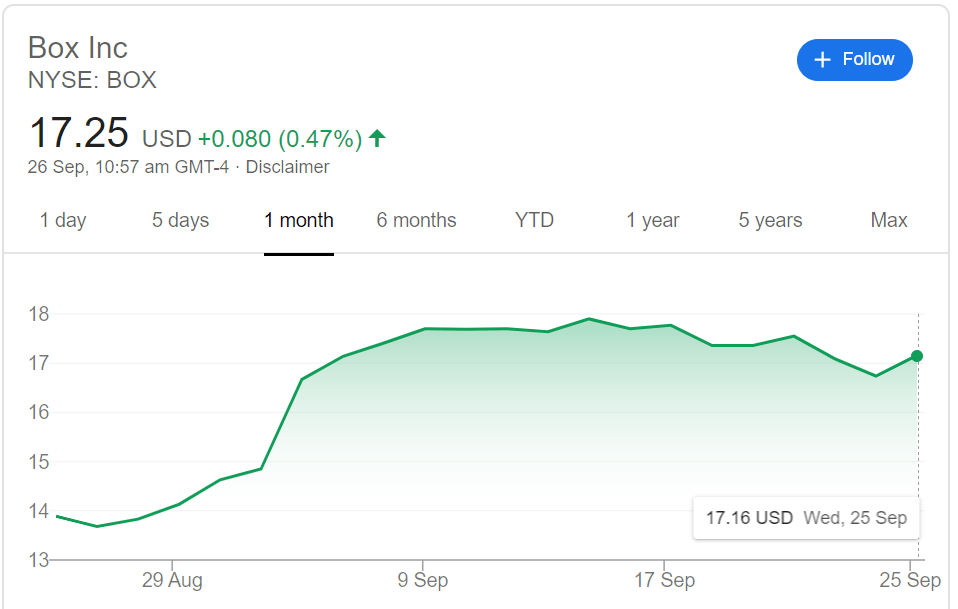
Task: Open the Max historical chart view
Action: (888, 220)
